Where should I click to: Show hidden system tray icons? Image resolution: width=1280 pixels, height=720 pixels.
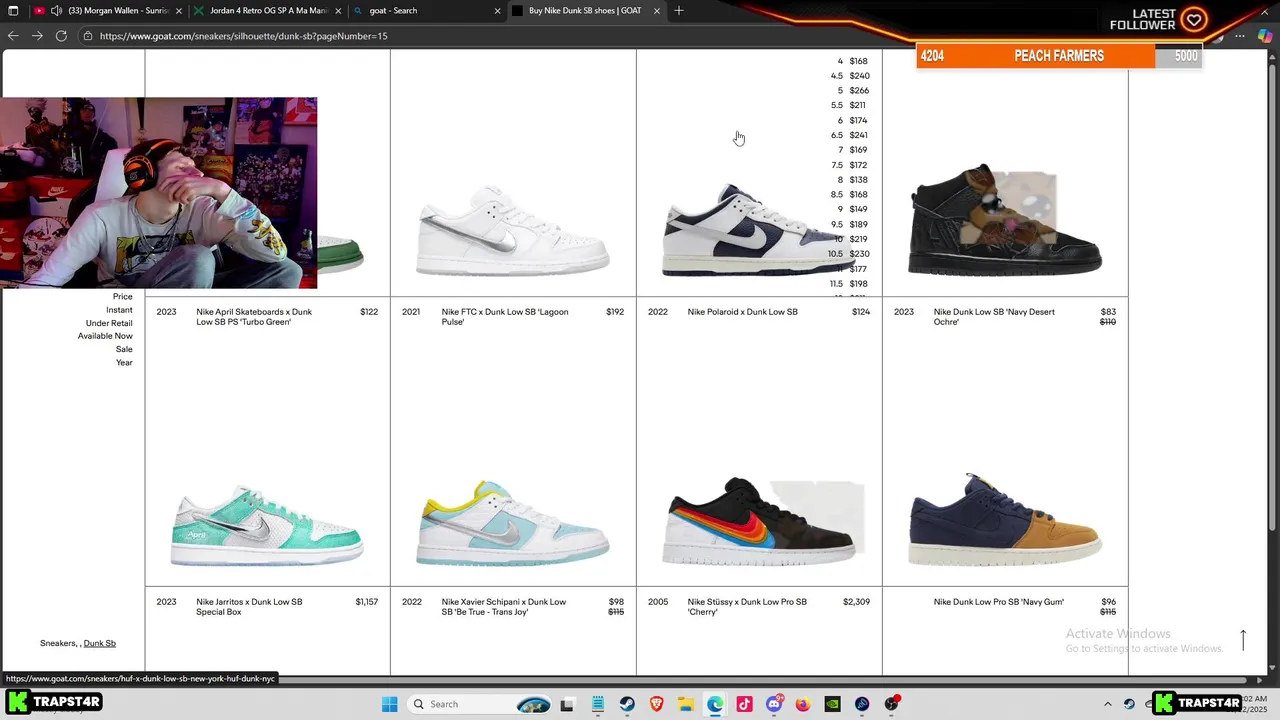tap(1107, 704)
